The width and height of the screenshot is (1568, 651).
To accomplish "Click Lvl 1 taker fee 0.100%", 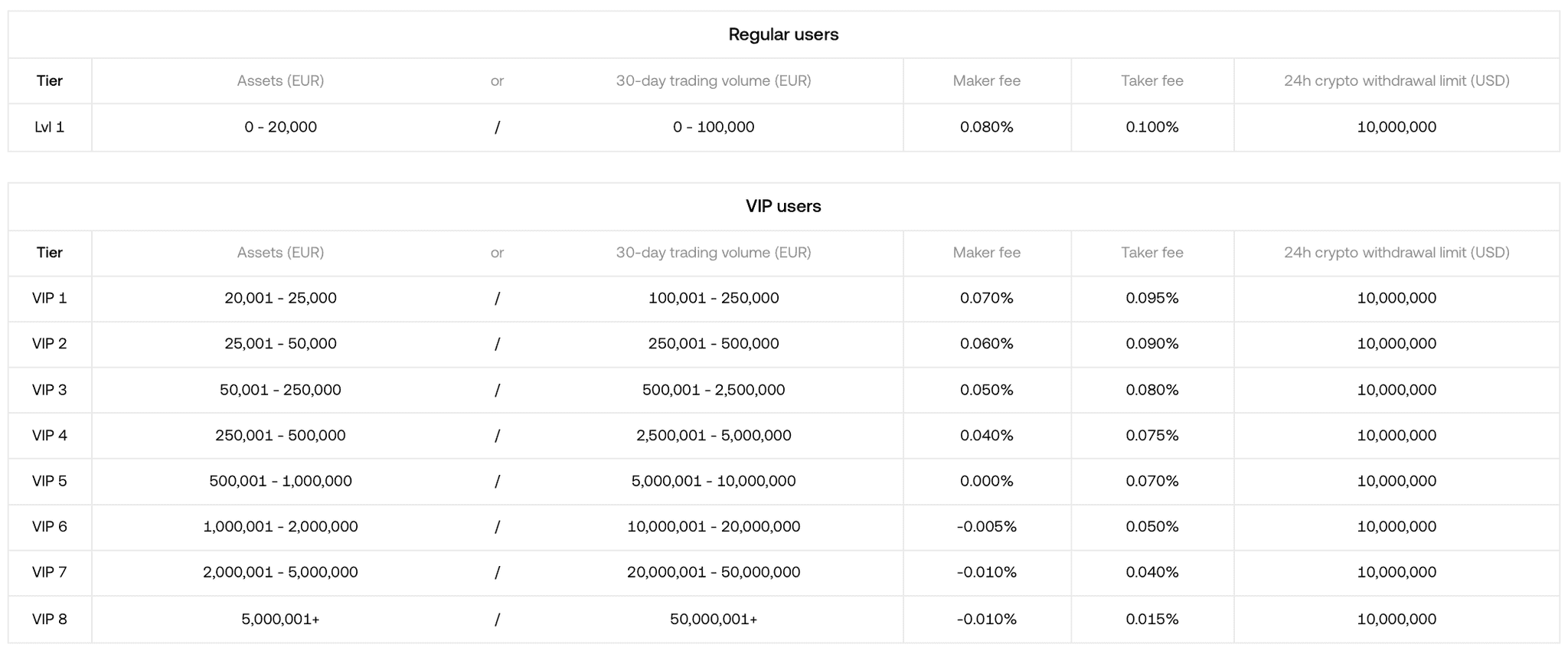I will click(1151, 127).
